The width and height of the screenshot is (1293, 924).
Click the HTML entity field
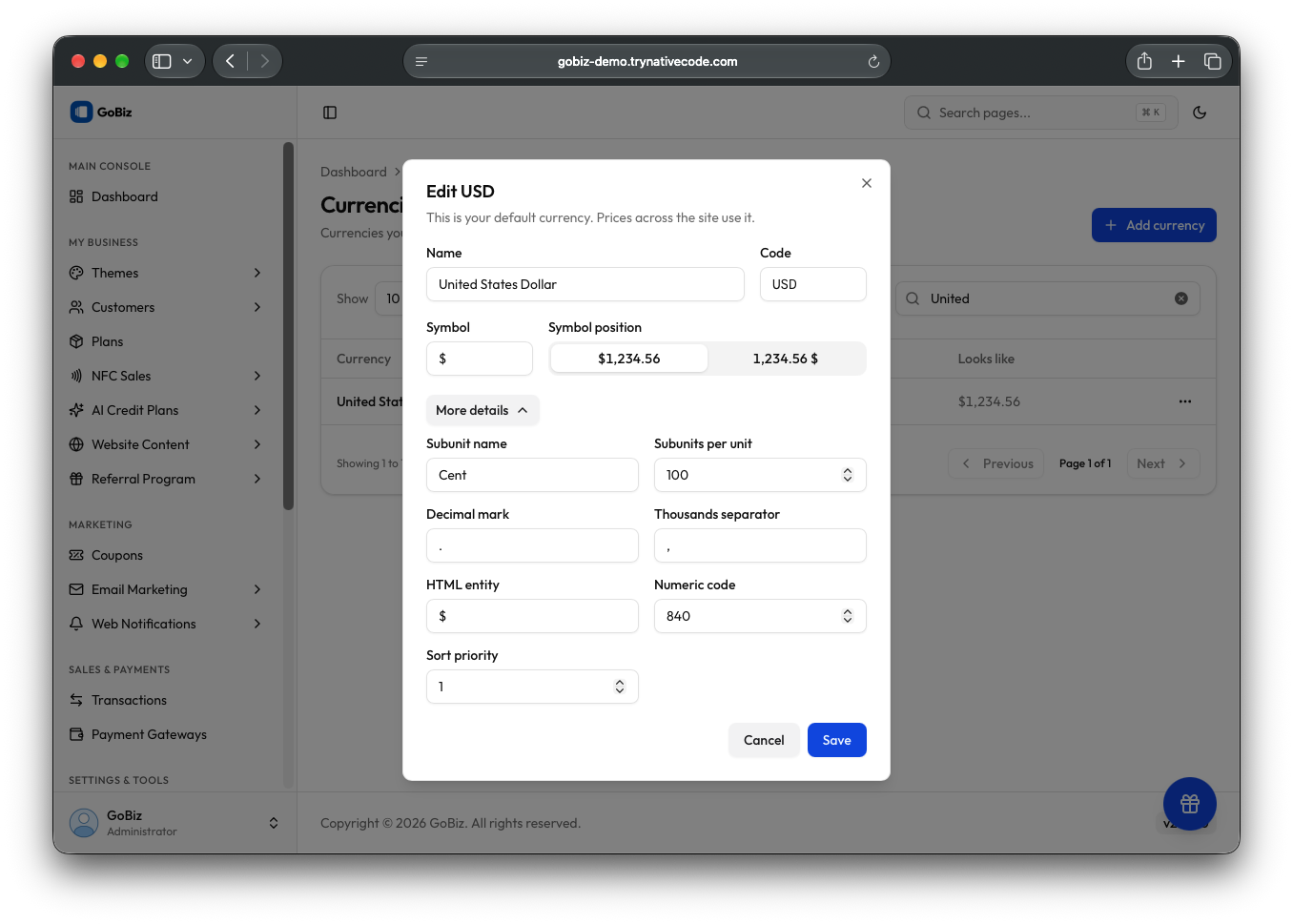click(x=532, y=616)
